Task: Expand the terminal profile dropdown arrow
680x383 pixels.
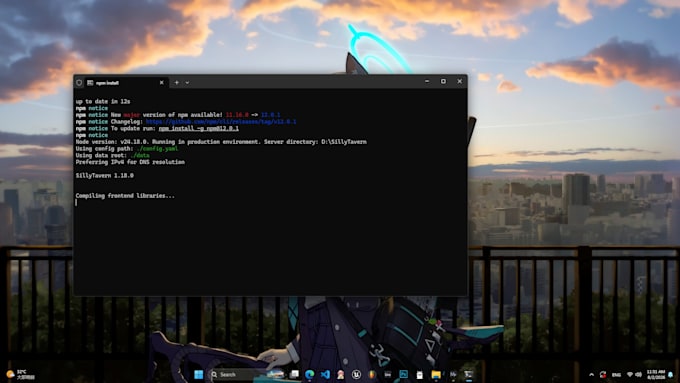Action: coord(187,82)
